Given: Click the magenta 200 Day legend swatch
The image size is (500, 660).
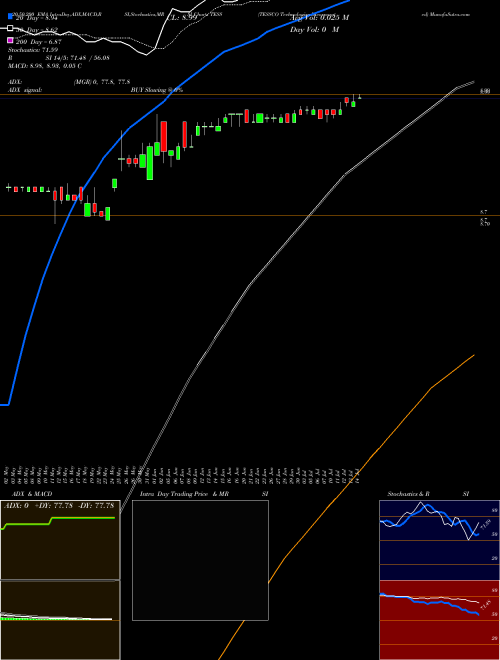Looking at the screenshot, I should 11,40.
